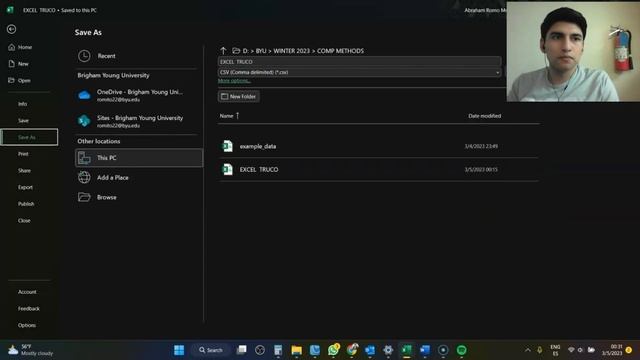Open the Windows Start menu
The width and height of the screenshot is (640, 360).
179,350
